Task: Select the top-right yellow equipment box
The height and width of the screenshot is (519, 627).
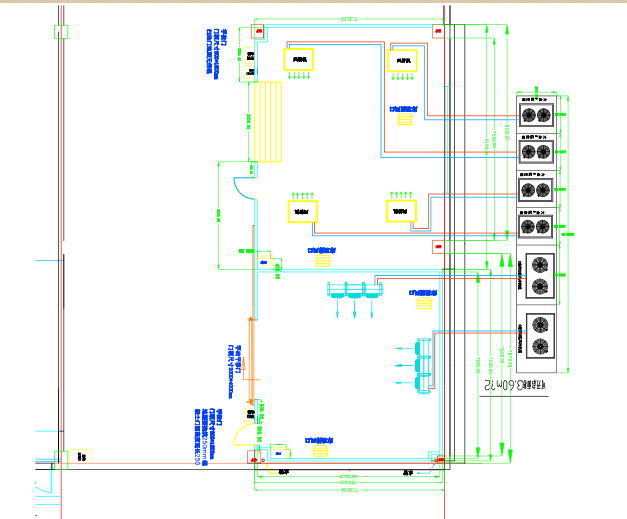Action: pyautogui.click(x=403, y=61)
